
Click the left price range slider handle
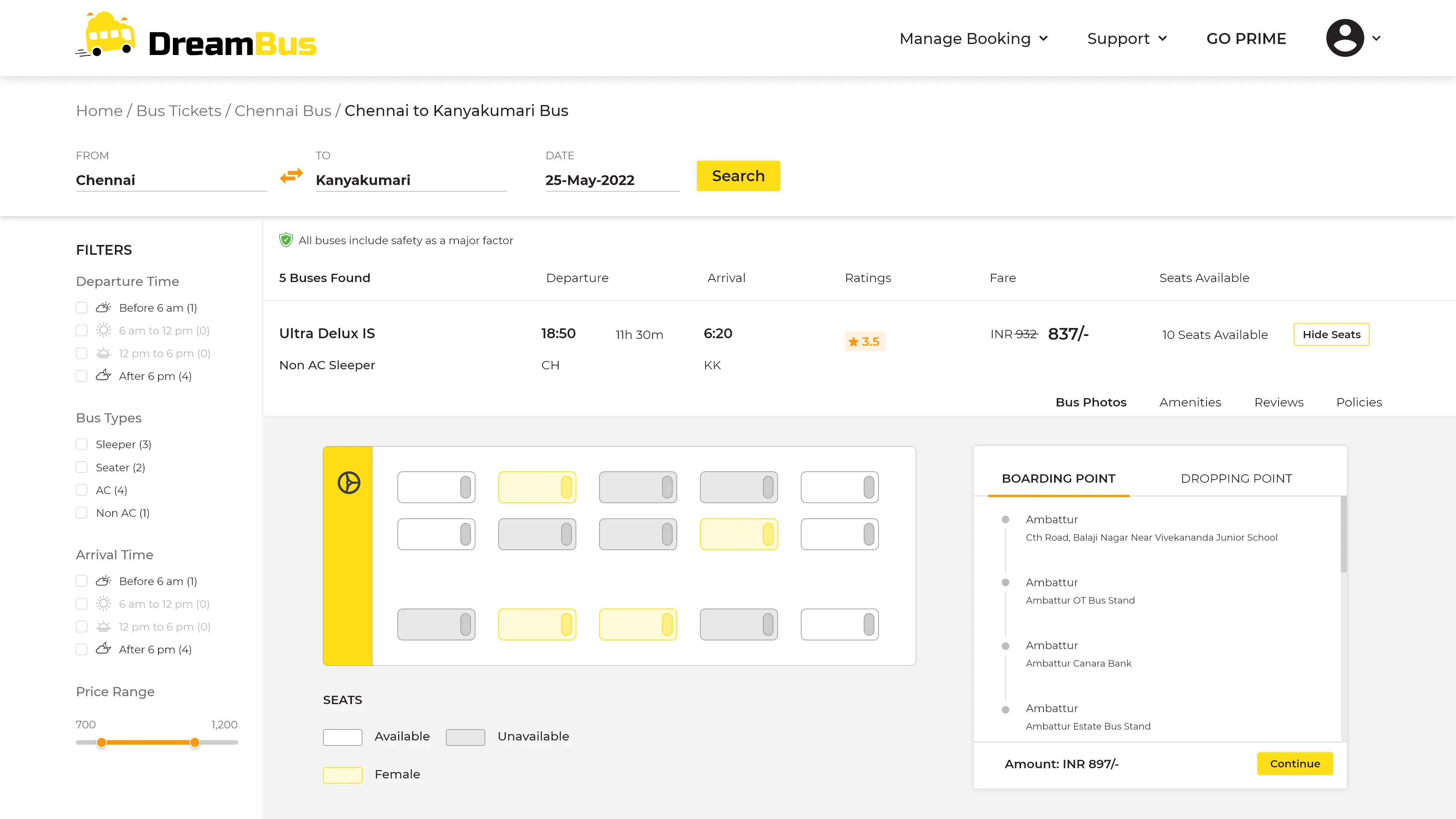(101, 743)
